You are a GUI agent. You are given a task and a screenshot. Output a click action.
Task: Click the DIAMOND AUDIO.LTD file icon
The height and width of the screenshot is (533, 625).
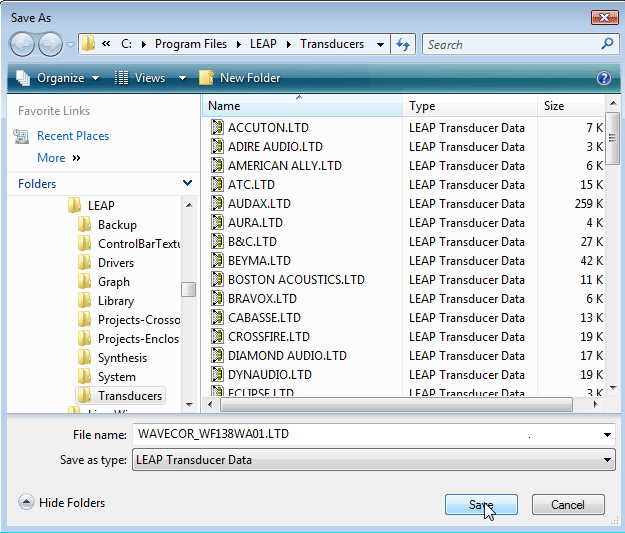(x=217, y=356)
